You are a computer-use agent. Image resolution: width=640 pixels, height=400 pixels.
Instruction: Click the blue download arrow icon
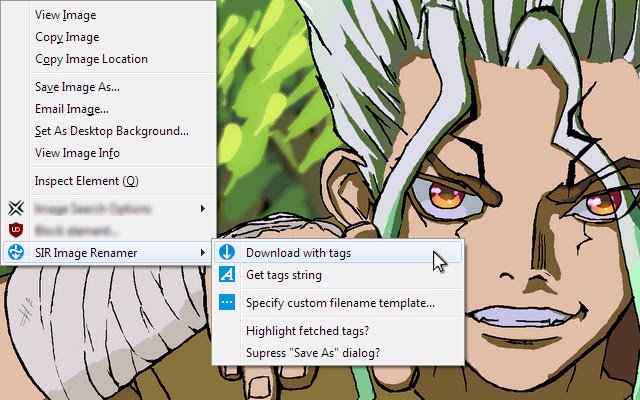227,252
